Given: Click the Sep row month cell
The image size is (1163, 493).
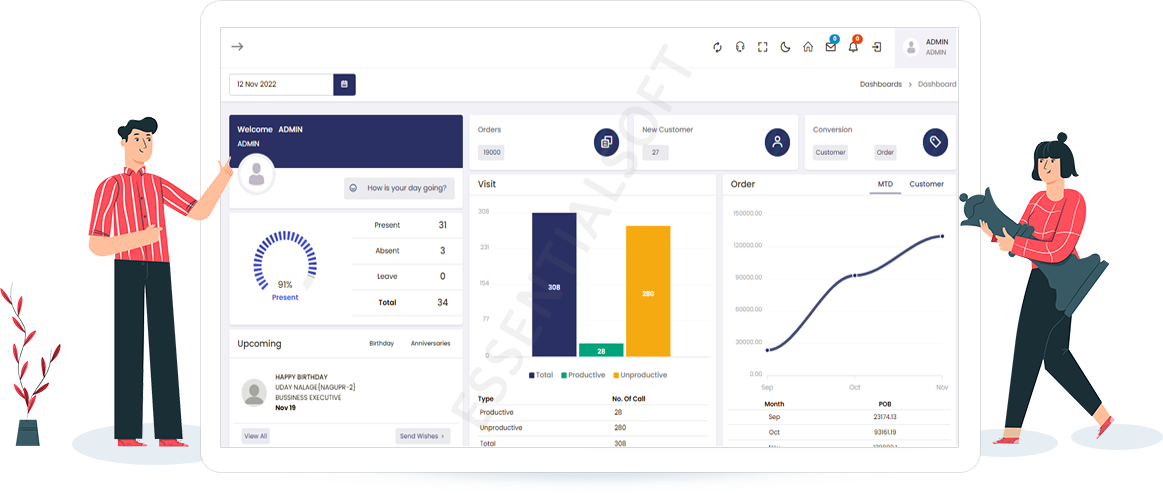Looking at the screenshot, I should 774,417.
